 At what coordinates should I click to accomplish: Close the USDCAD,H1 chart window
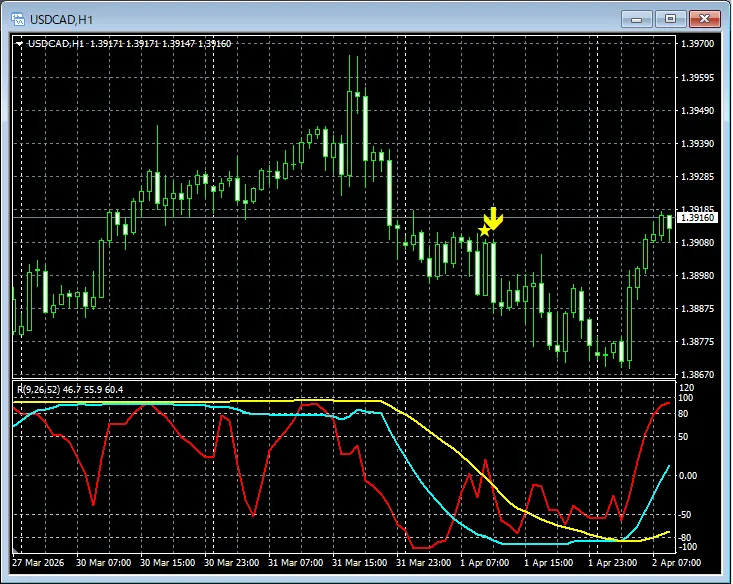(x=704, y=19)
